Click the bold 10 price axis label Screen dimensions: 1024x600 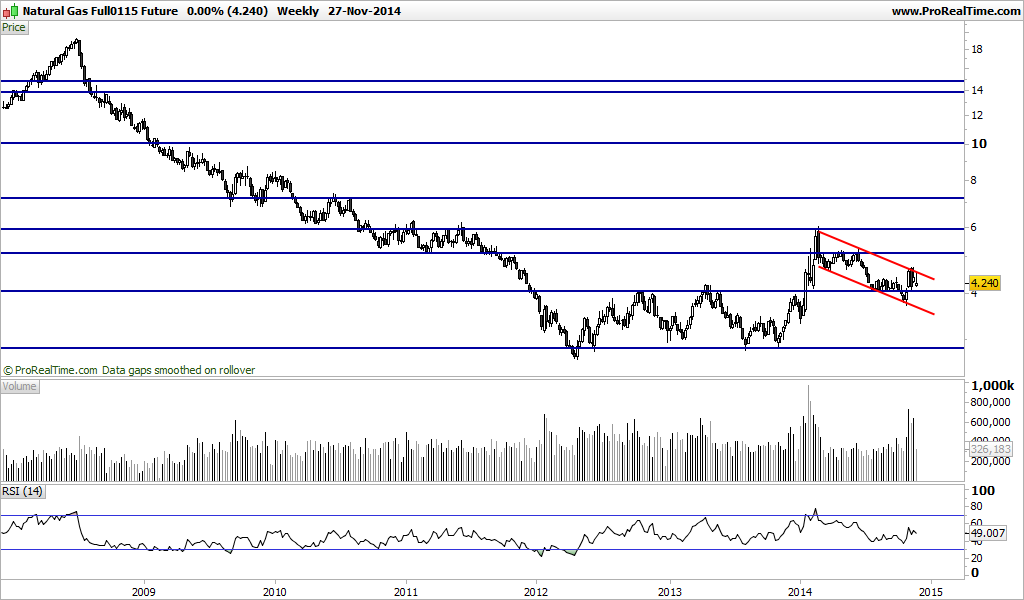(978, 144)
